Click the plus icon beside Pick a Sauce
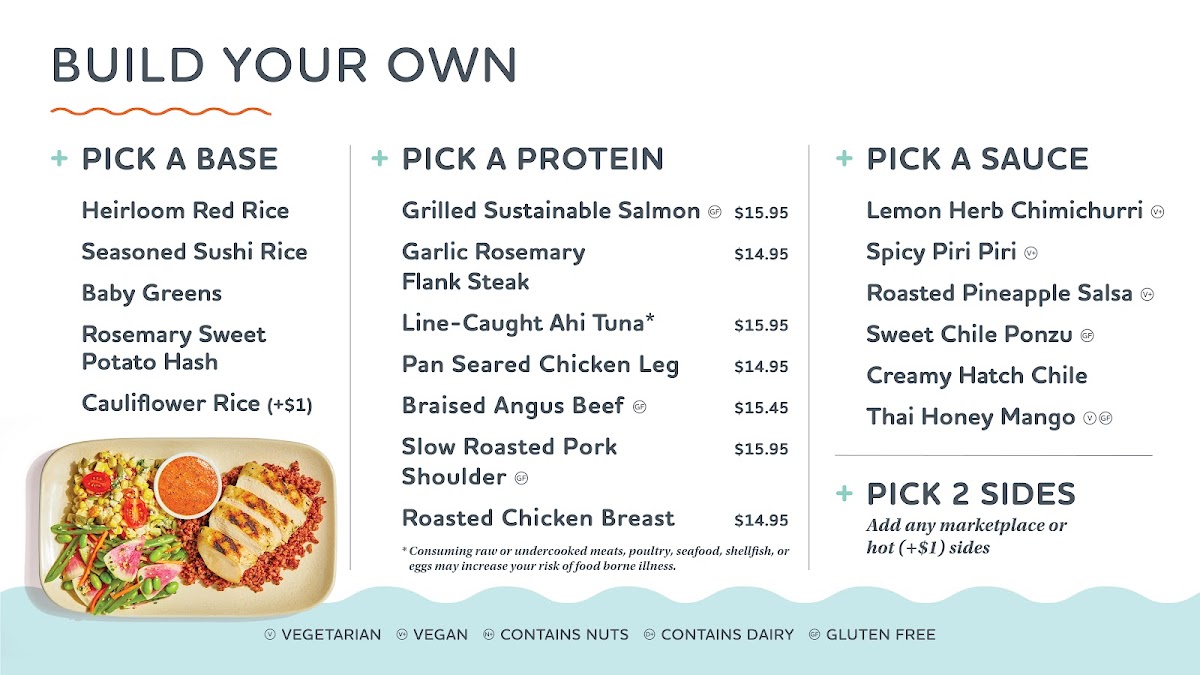The image size is (1200, 675). [845, 158]
